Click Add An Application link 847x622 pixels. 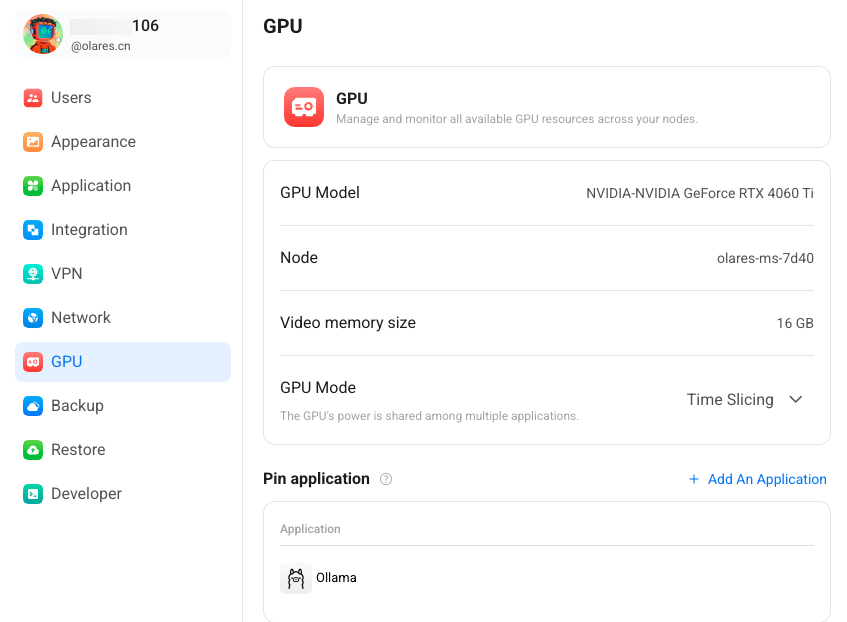click(767, 479)
